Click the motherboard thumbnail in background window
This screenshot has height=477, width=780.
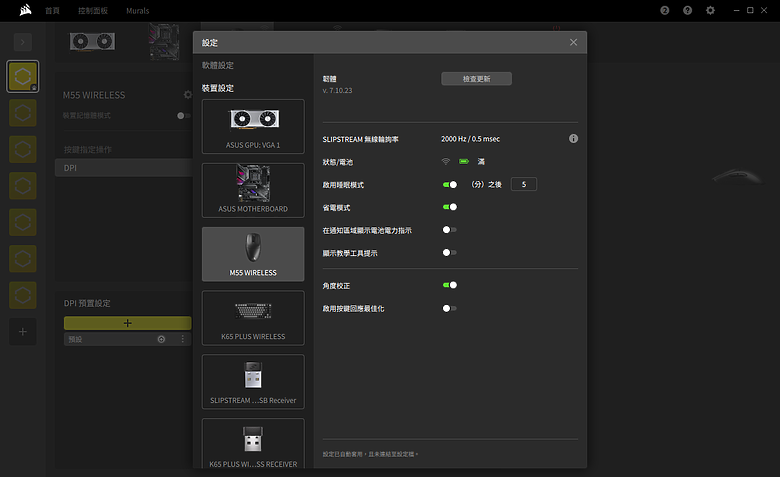click(x=164, y=42)
